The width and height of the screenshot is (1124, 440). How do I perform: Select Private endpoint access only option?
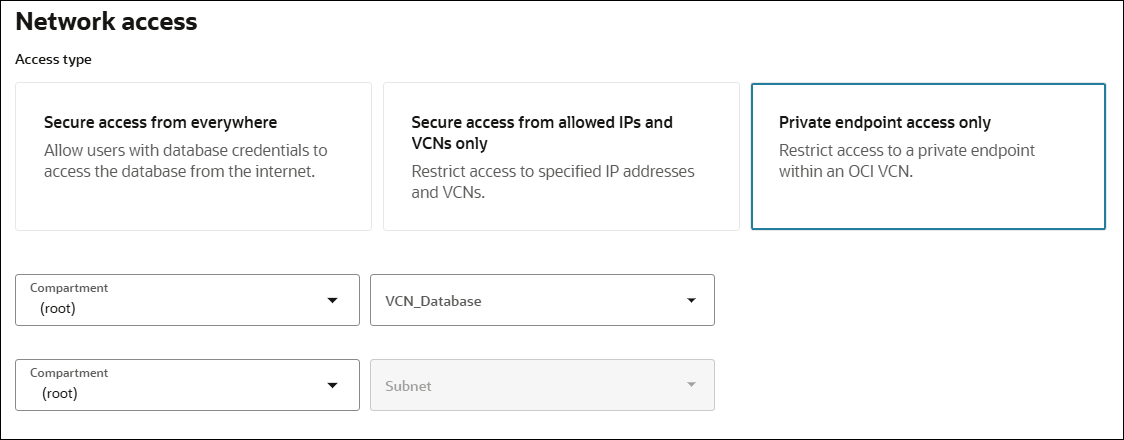pos(927,156)
